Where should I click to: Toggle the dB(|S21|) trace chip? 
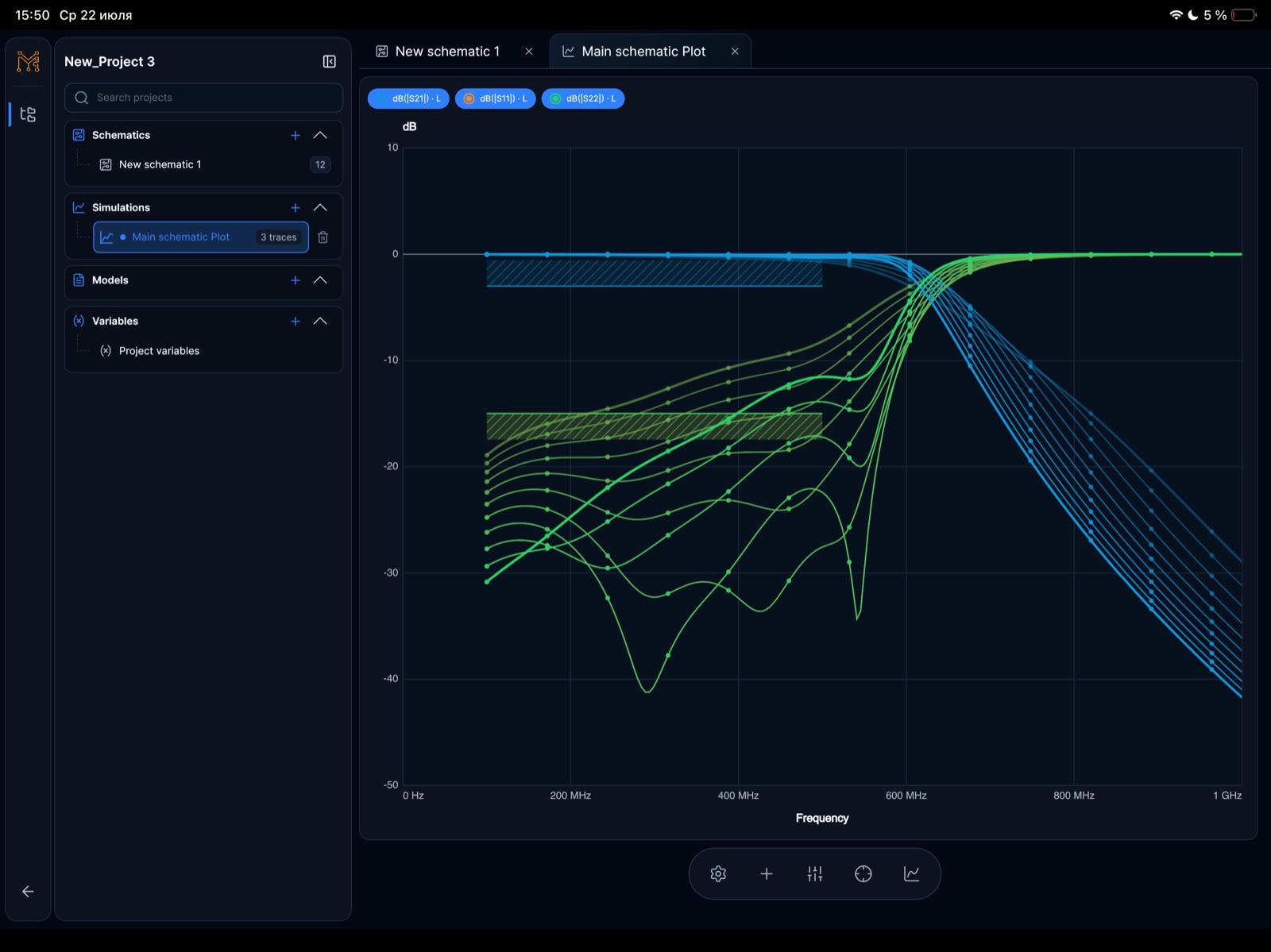(x=408, y=98)
